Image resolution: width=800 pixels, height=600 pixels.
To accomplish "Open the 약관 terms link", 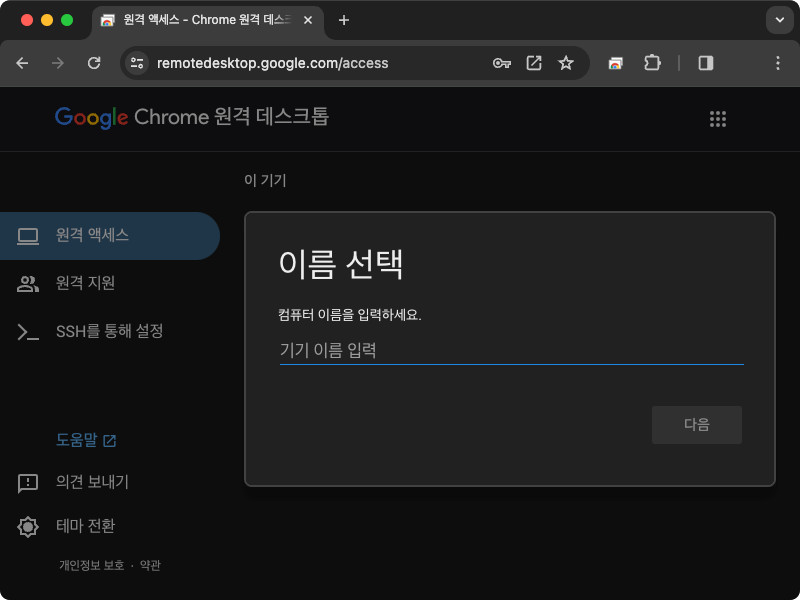I will point(150,565).
